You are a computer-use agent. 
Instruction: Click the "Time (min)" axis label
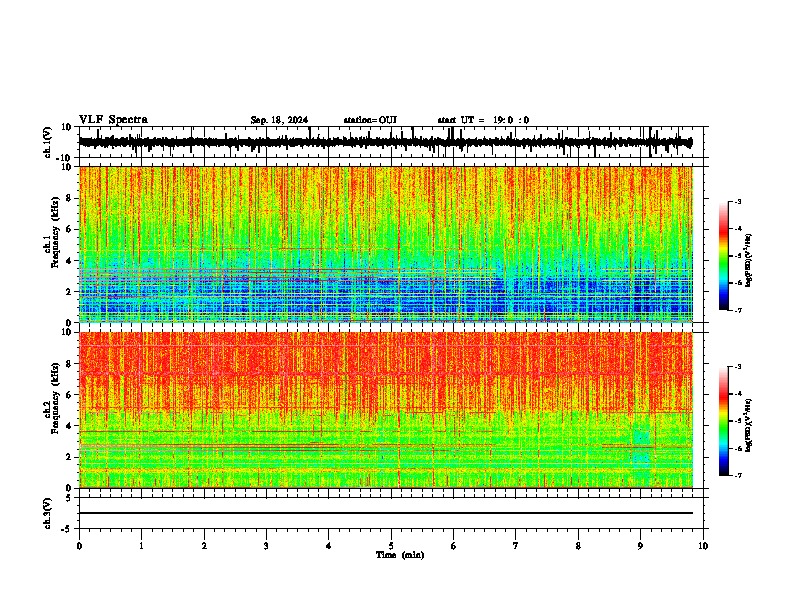point(400,555)
